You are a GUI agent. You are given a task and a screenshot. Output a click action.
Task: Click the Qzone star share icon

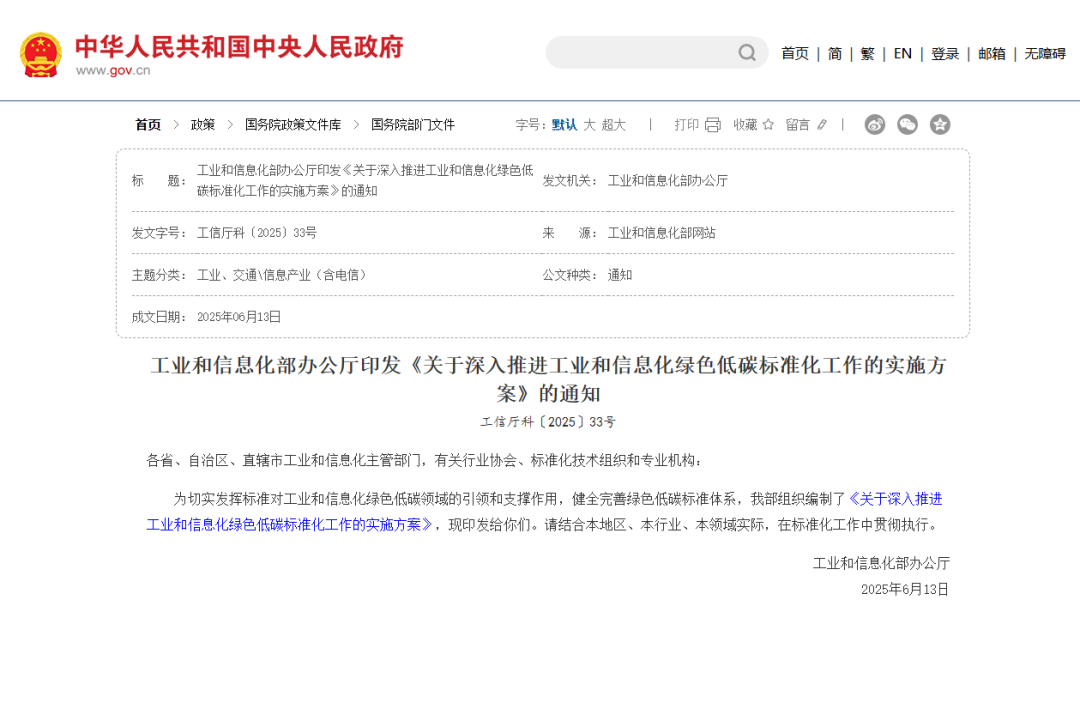[940, 124]
